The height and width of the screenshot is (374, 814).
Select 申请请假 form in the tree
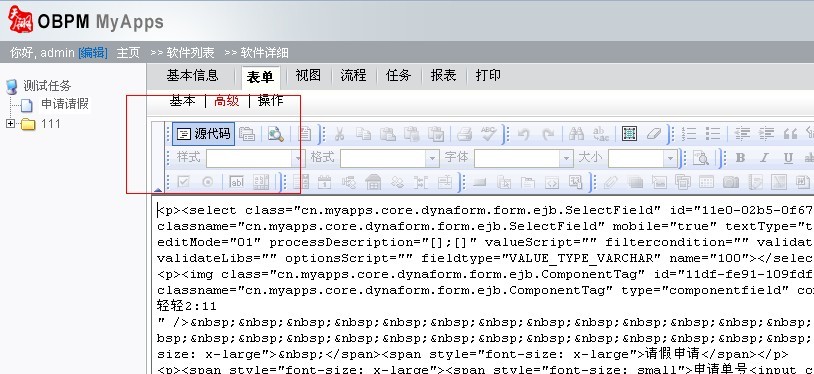(x=65, y=104)
